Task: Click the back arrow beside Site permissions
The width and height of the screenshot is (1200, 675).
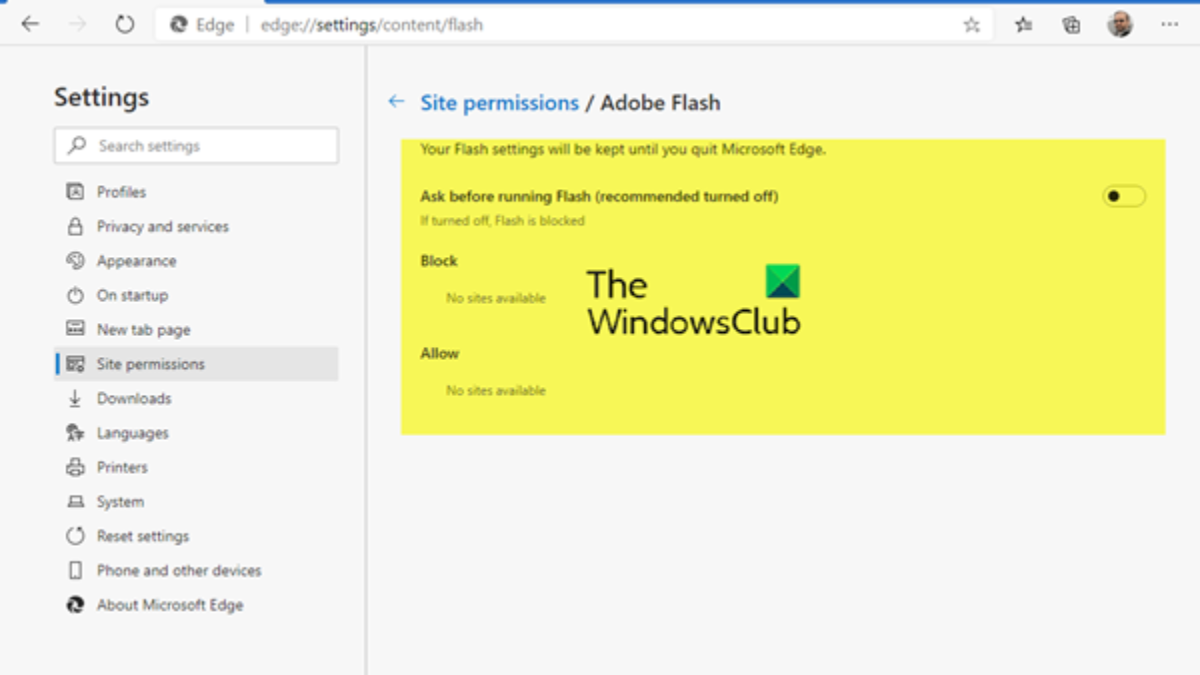Action: click(x=396, y=102)
